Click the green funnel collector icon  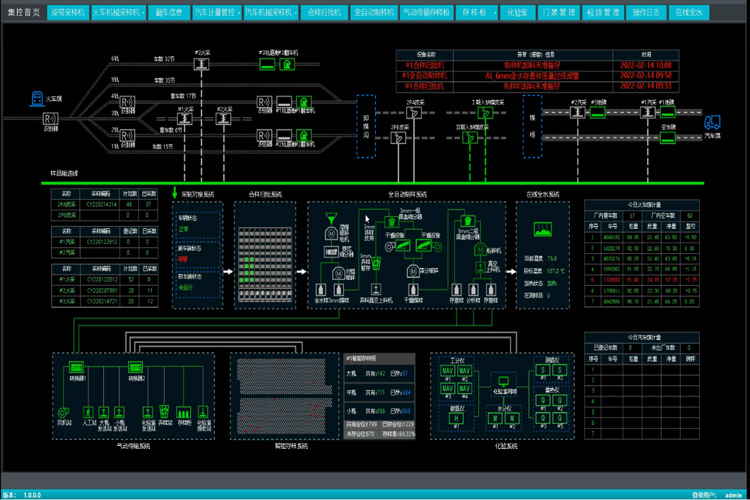tap(329, 215)
